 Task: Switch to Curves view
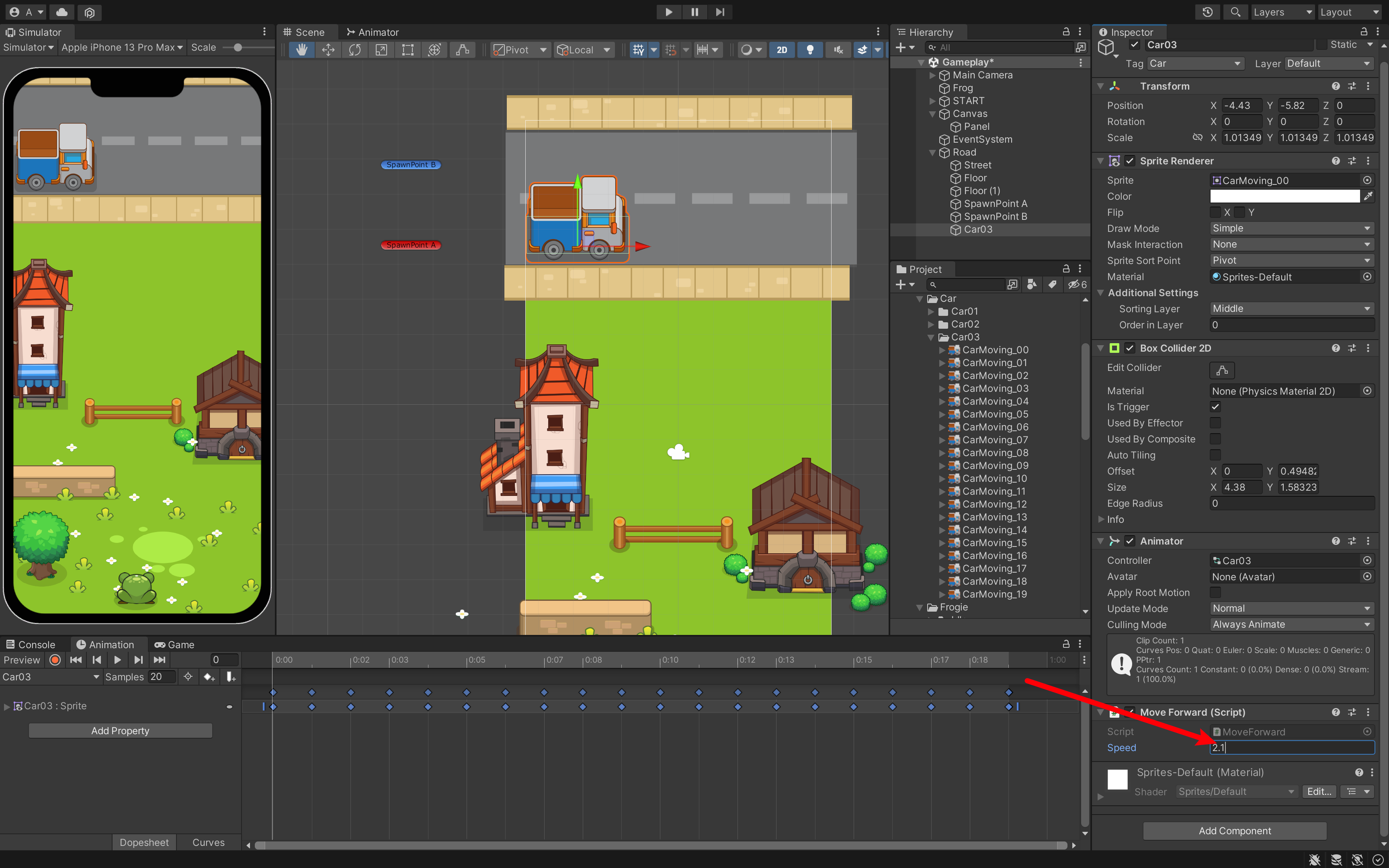point(208,842)
